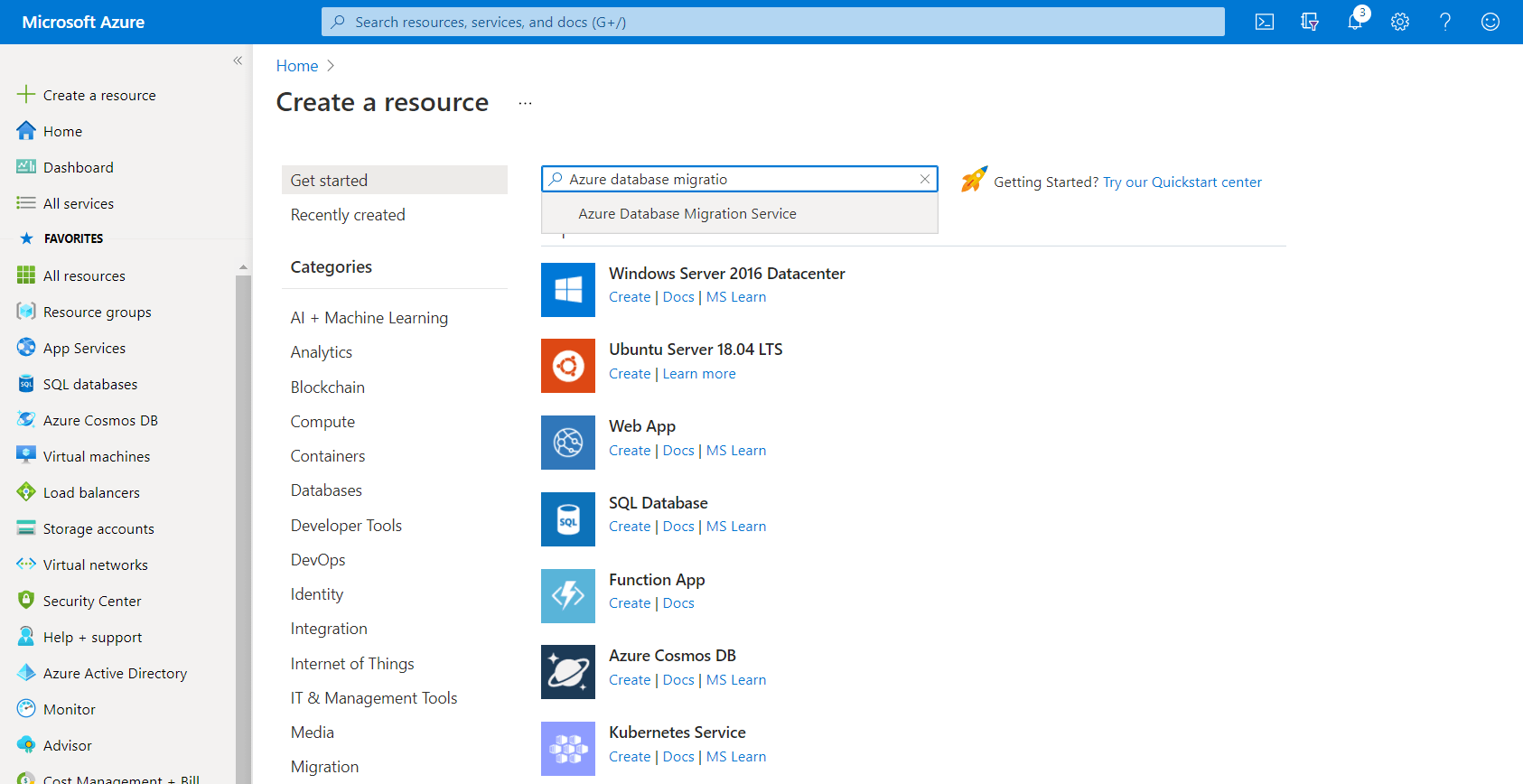
Task: Click the global Search resources box
Action: click(x=773, y=22)
